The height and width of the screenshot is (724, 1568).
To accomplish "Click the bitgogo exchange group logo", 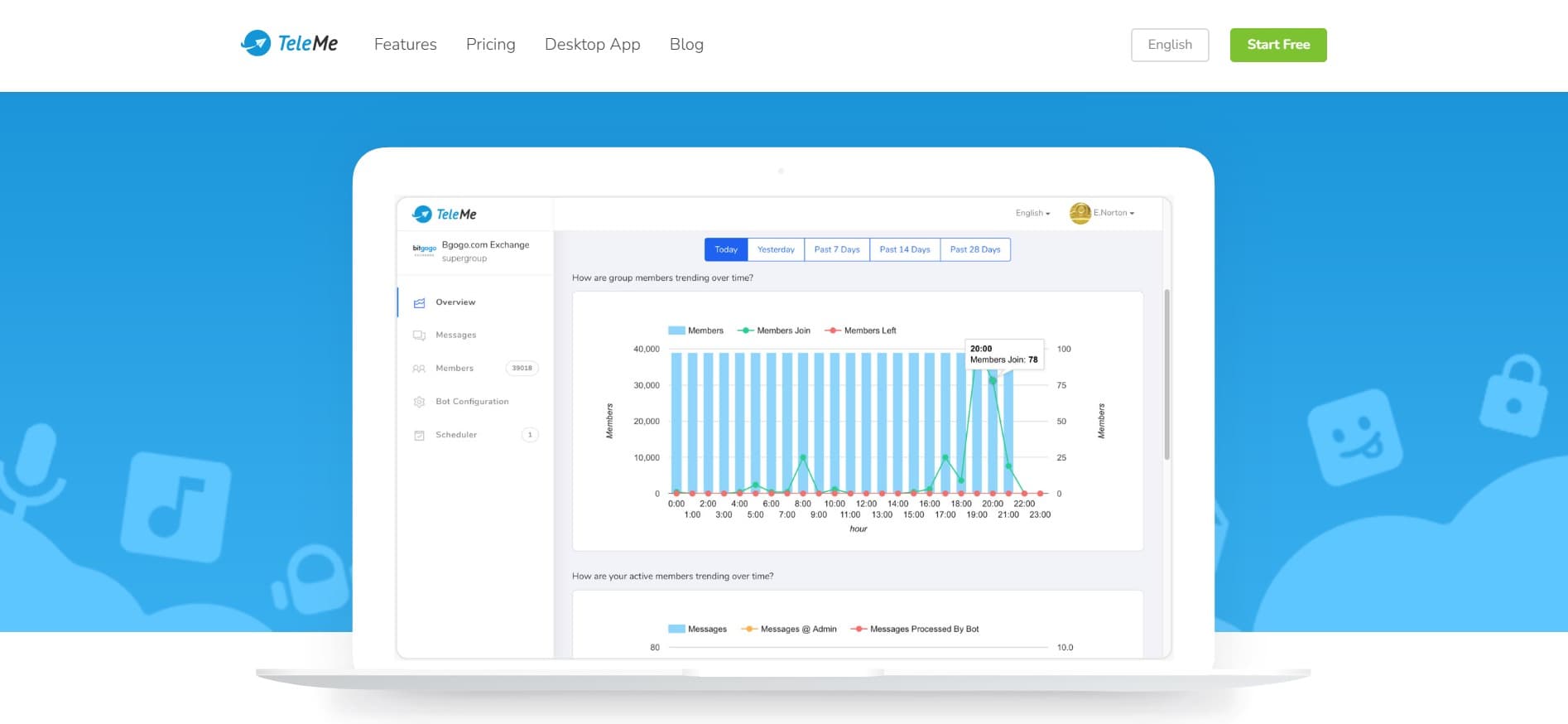I will (424, 249).
